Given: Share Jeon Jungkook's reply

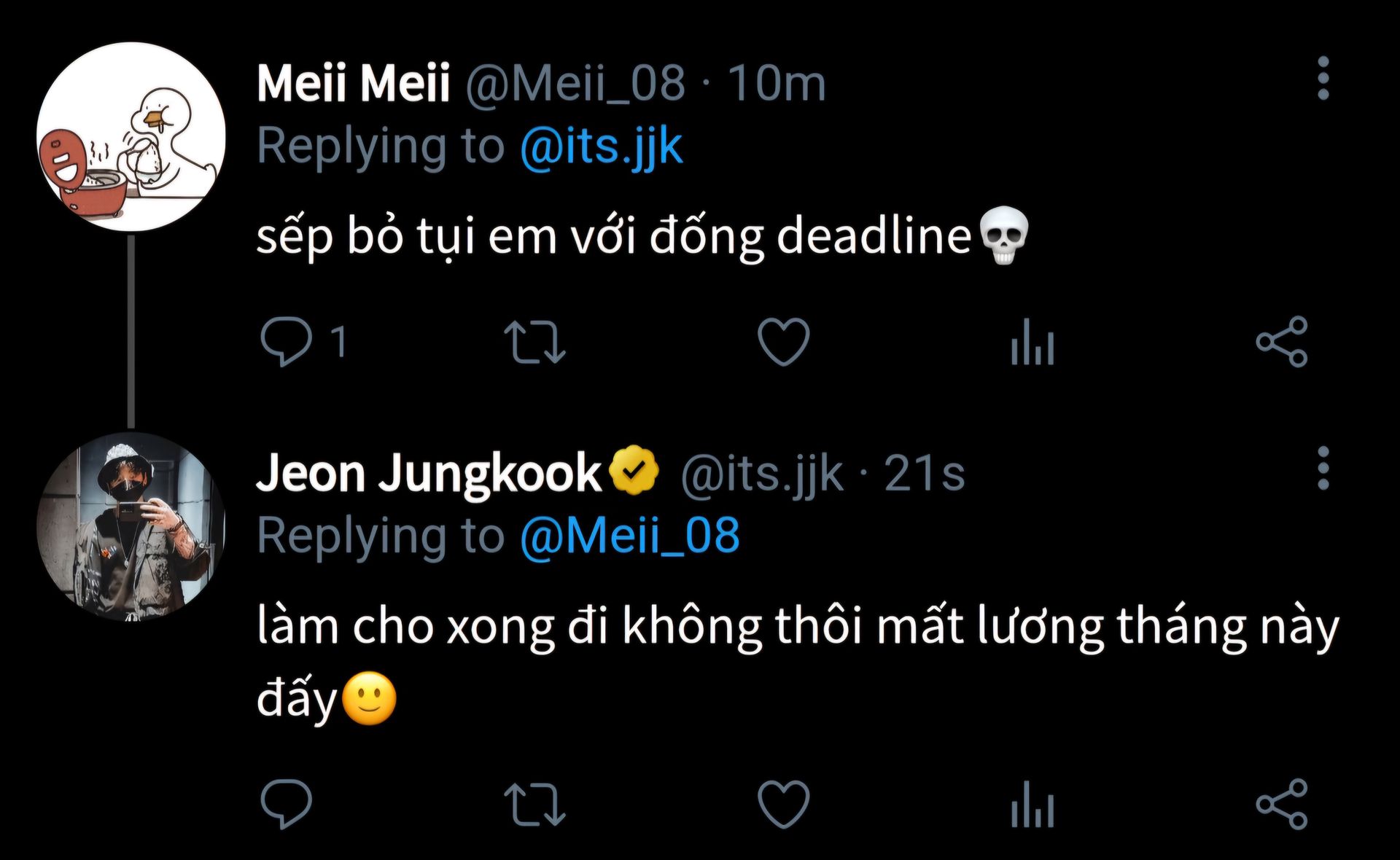Looking at the screenshot, I should click(x=1281, y=803).
